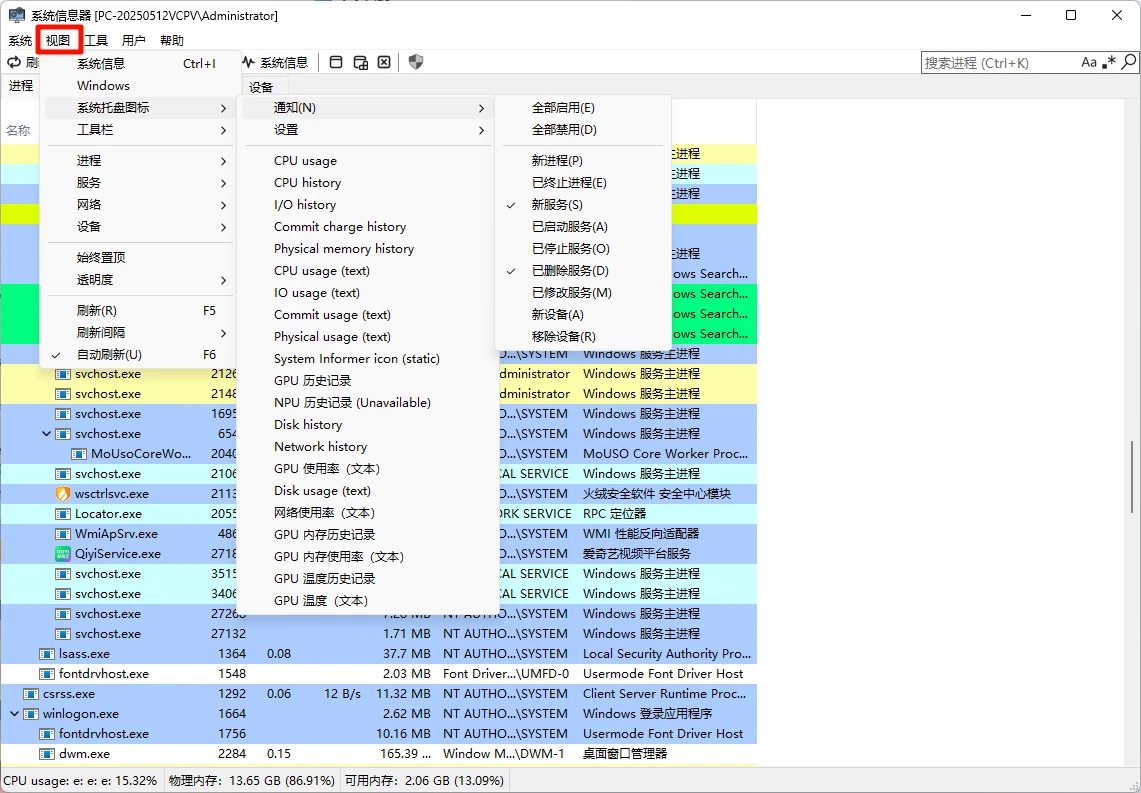Open the 系统 menu
This screenshot has width=1141, height=793.
click(20, 41)
